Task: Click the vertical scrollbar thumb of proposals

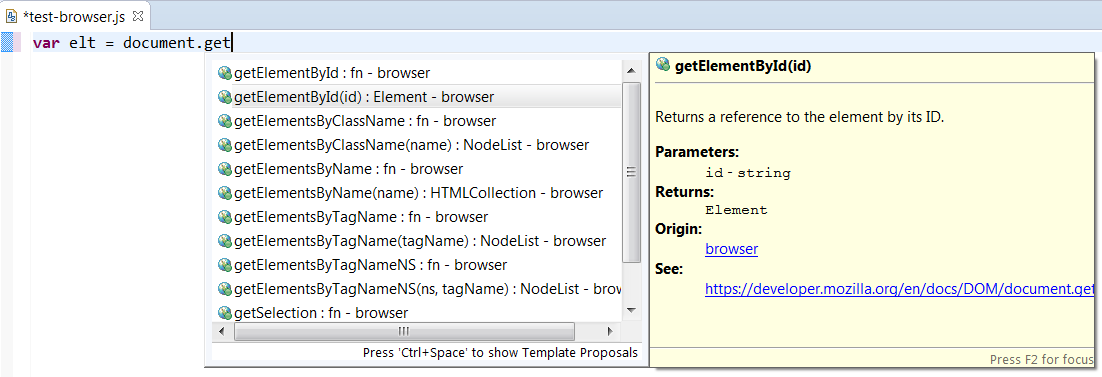Action: [x=631, y=172]
